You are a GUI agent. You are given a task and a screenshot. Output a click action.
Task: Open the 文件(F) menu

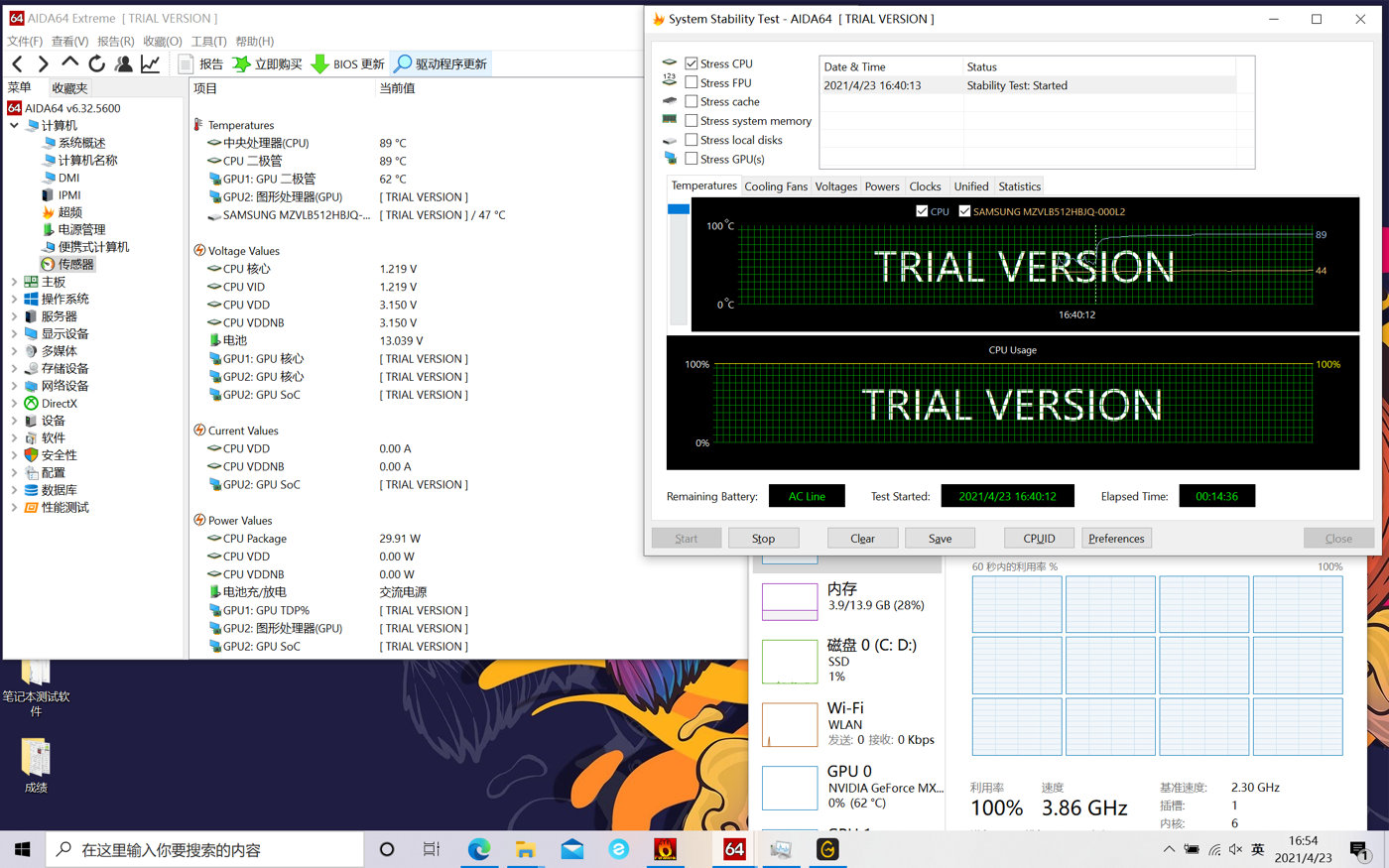25,42
